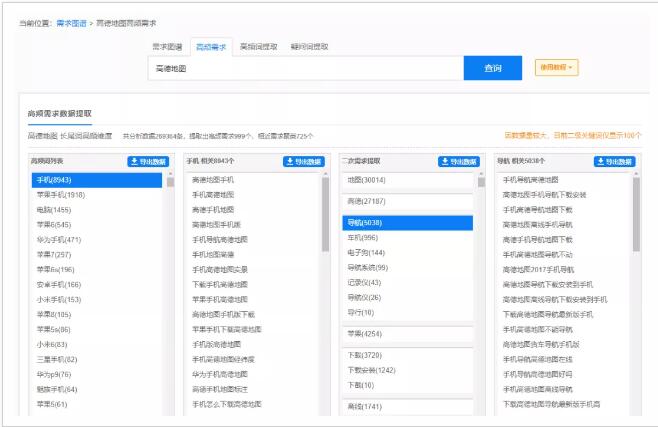
Task: Select 下载(3720) in secondary demand list
Action: pyautogui.click(x=365, y=356)
